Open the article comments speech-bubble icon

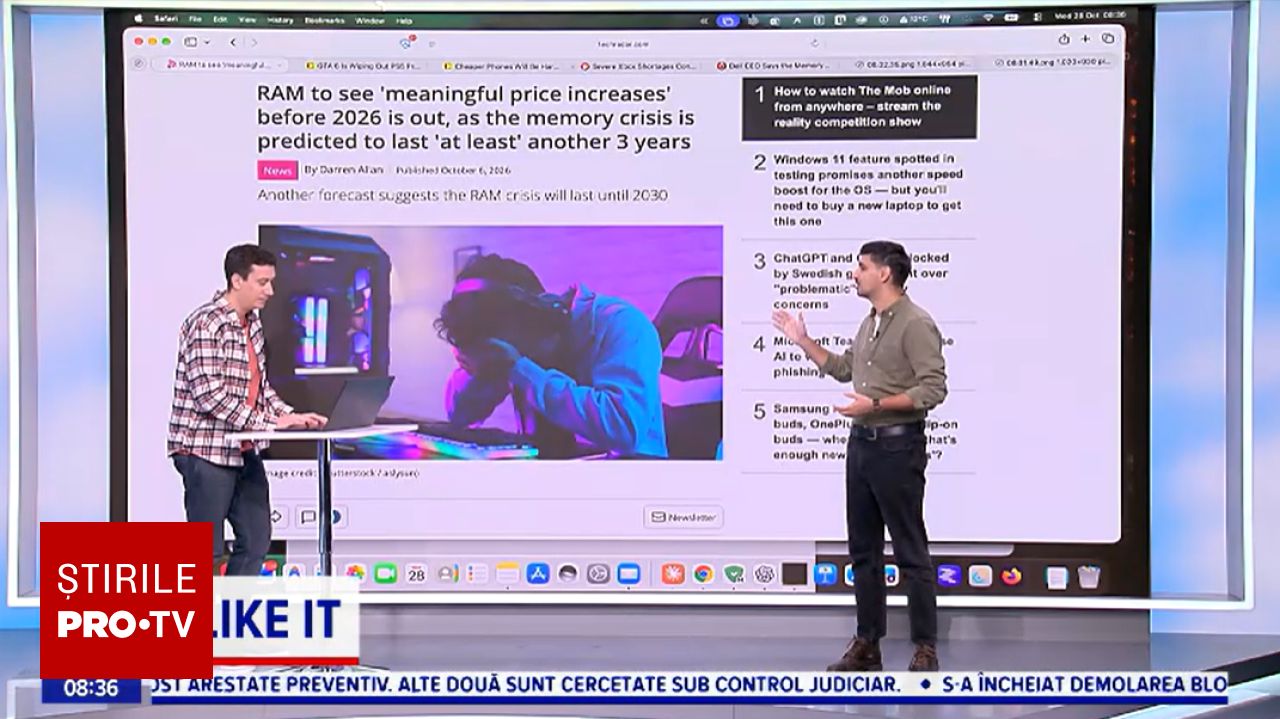pos(307,517)
